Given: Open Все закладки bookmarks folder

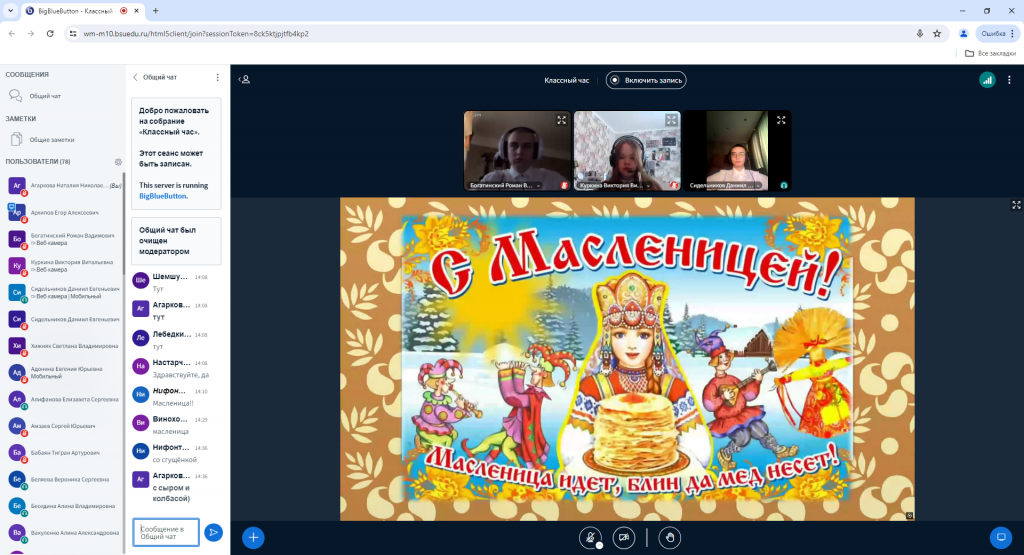Looking at the screenshot, I should [990, 54].
